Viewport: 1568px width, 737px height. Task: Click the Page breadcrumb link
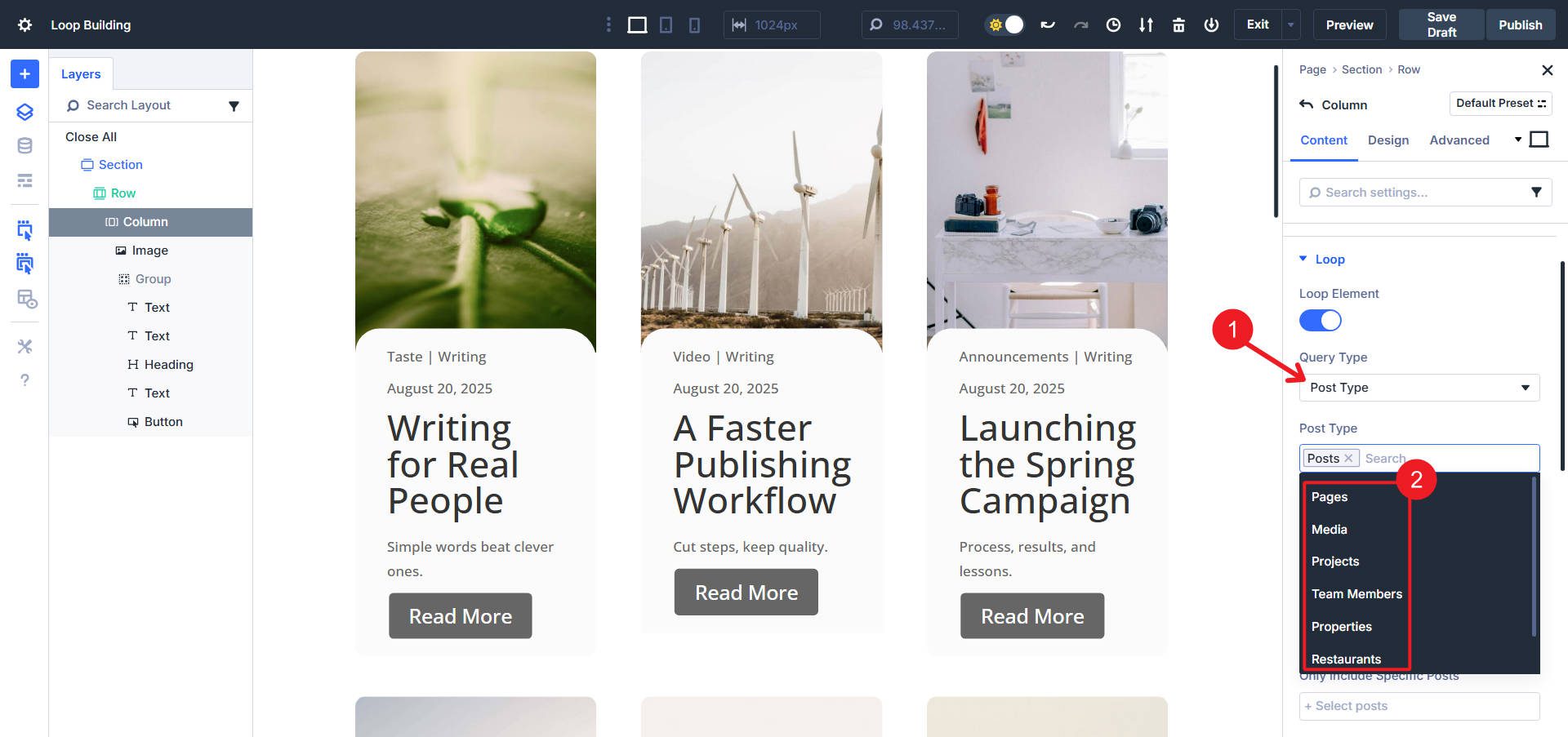coord(1312,70)
